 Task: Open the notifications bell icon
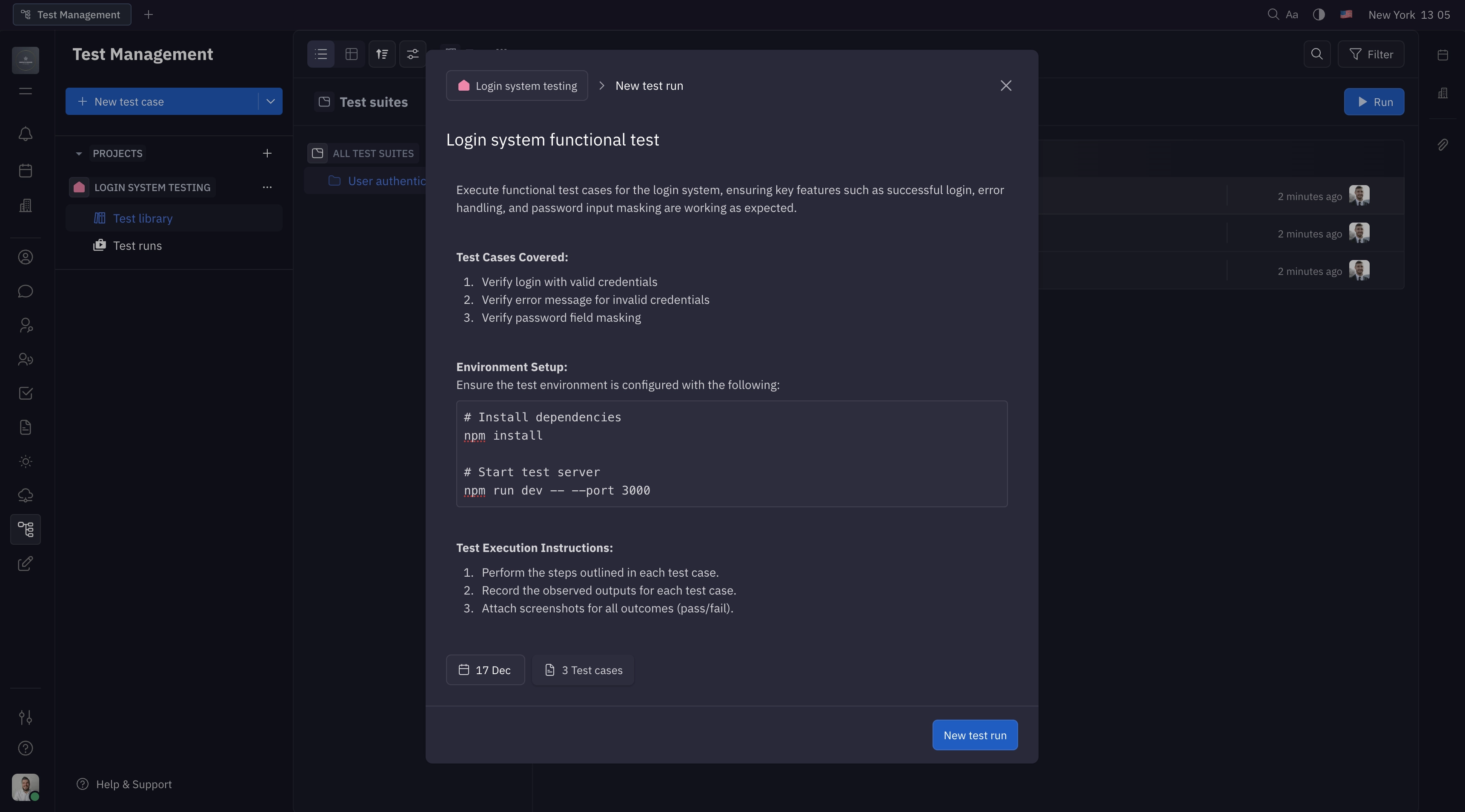point(25,134)
